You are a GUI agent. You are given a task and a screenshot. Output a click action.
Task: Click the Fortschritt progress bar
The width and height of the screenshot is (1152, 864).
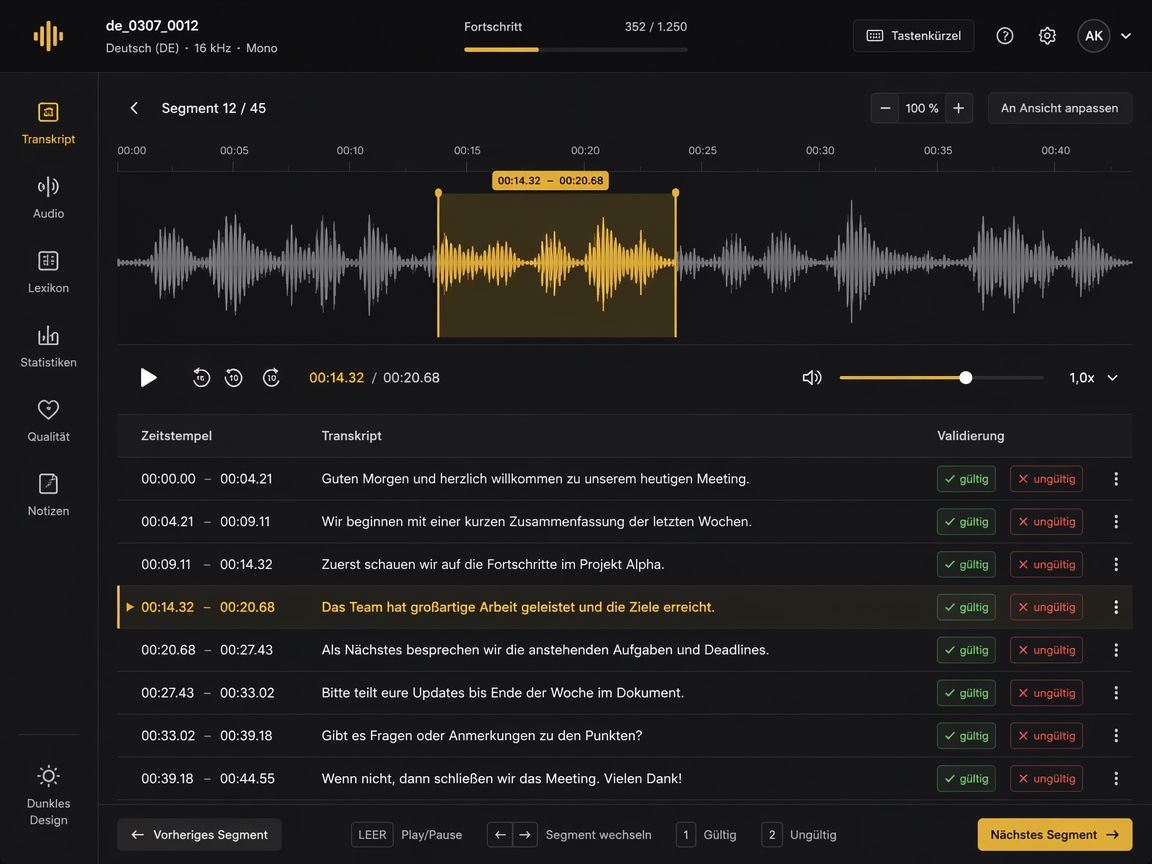tap(576, 49)
